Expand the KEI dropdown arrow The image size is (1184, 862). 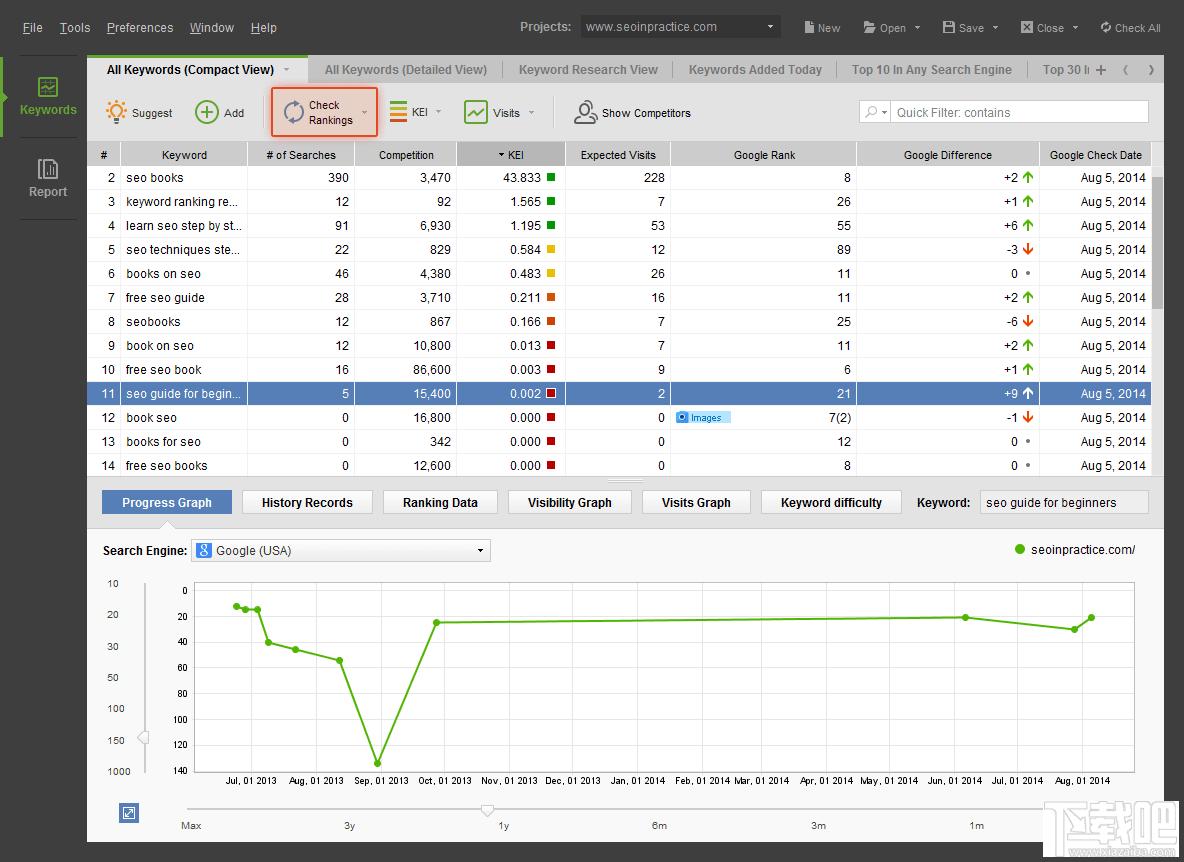pyautogui.click(x=439, y=112)
